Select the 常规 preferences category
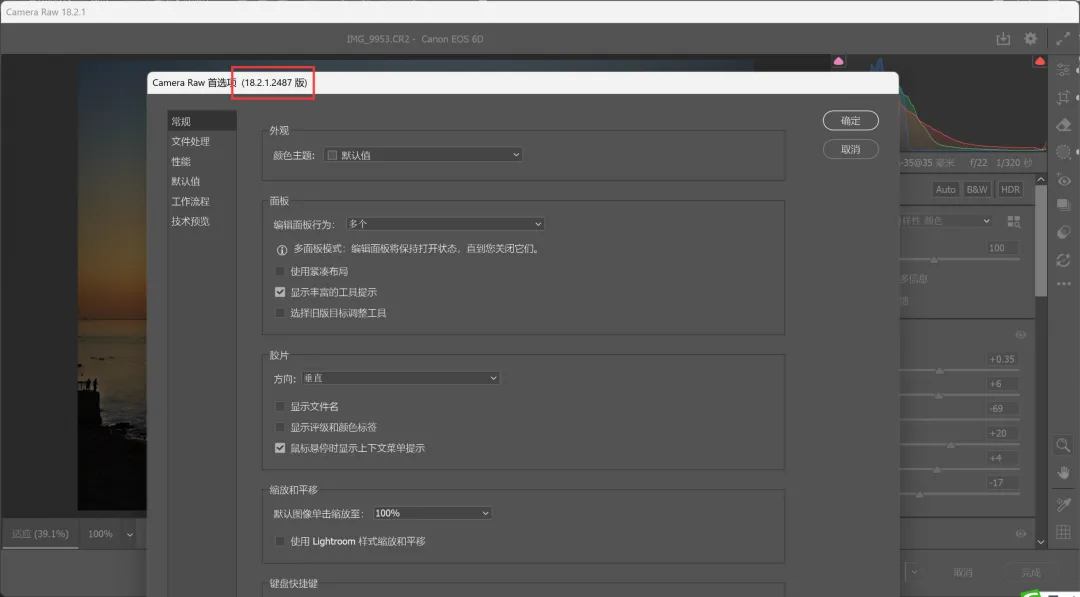 [202, 121]
